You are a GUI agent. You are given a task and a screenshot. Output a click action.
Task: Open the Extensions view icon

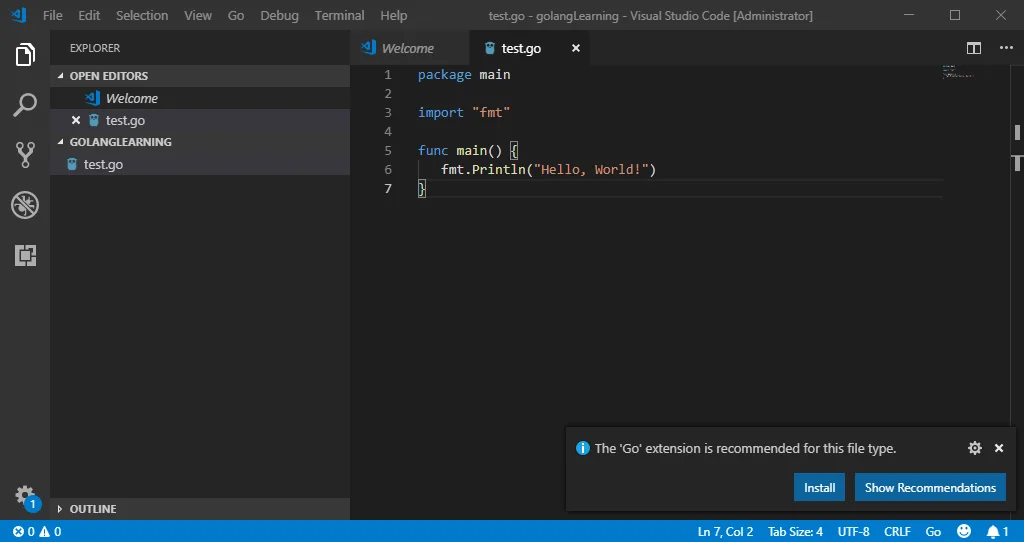pos(25,255)
